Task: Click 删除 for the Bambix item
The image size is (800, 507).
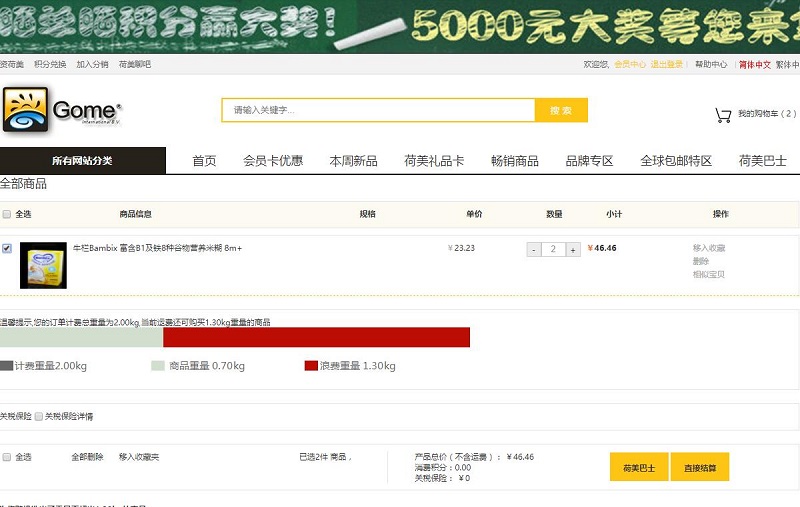Action: click(x=701, y=261)
